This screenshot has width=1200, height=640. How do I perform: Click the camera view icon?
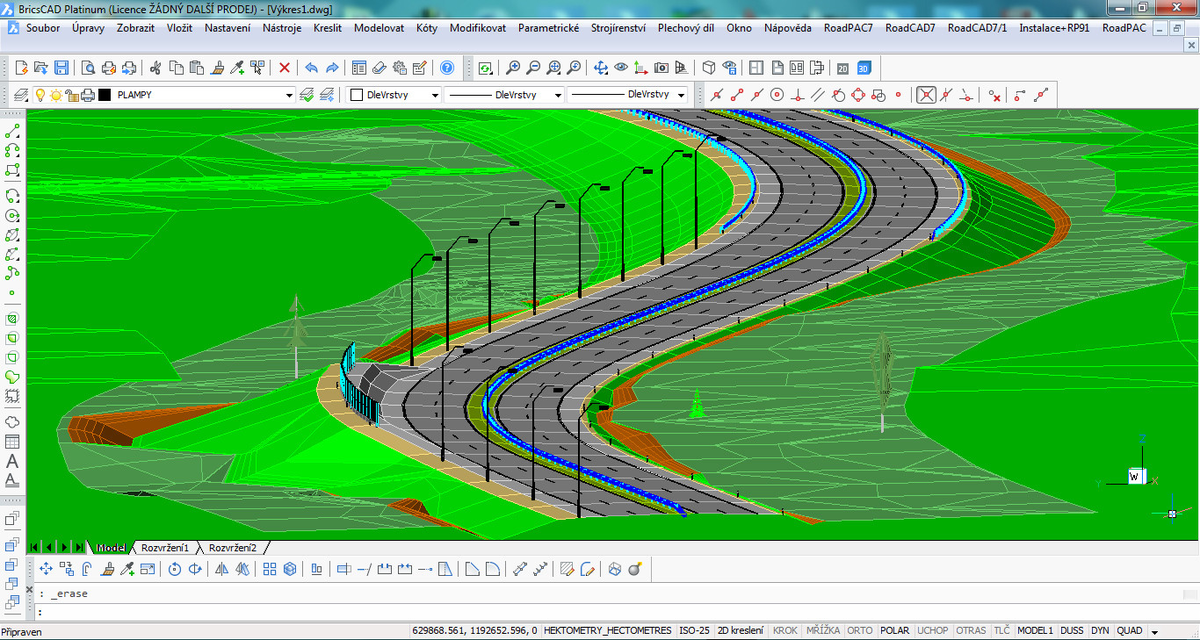[x=661, y=68]
